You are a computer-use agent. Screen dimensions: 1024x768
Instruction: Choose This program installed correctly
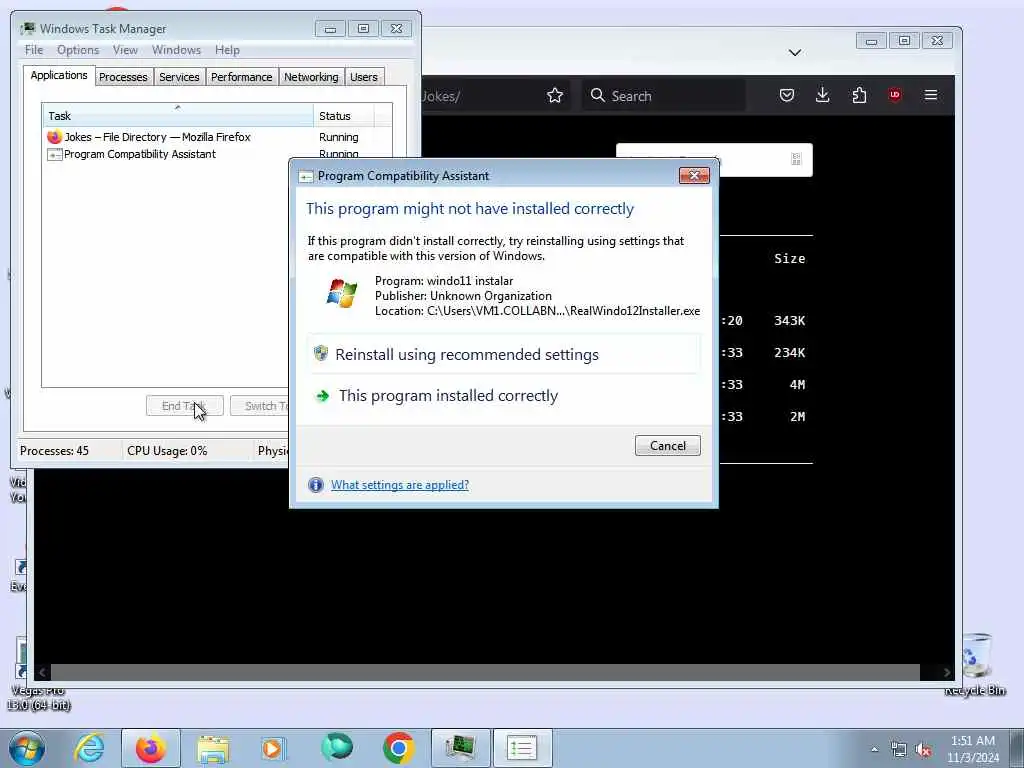tap(504, 396)
